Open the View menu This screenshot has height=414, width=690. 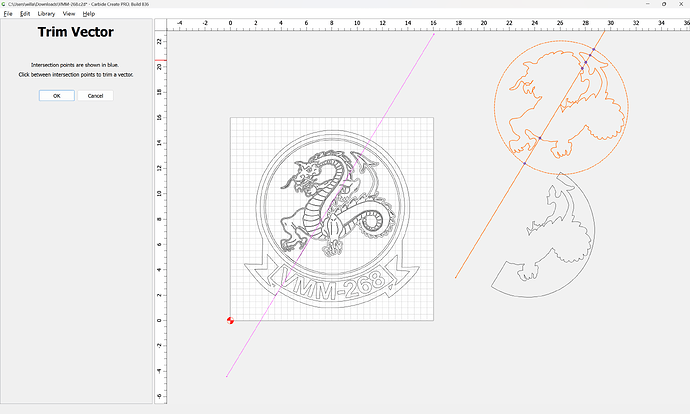pos(69,14)
